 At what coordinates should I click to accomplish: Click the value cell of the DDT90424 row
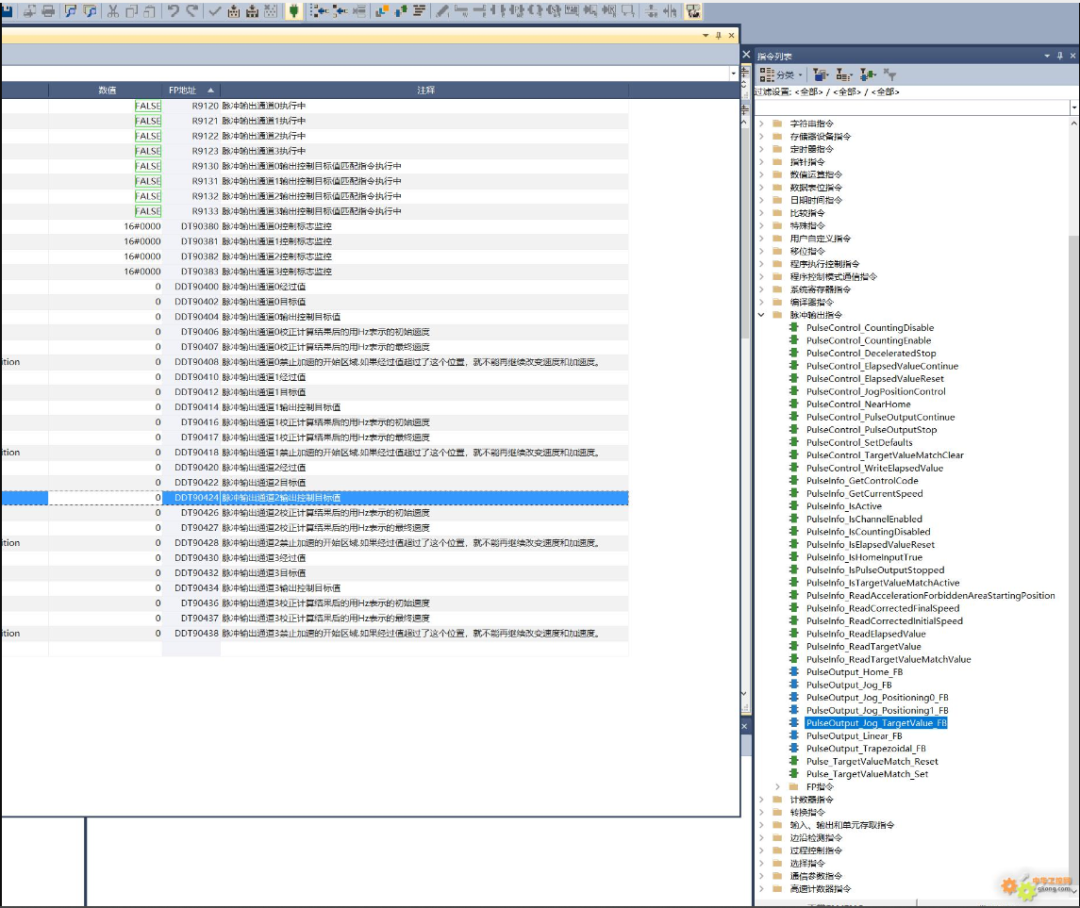[105, 497]
